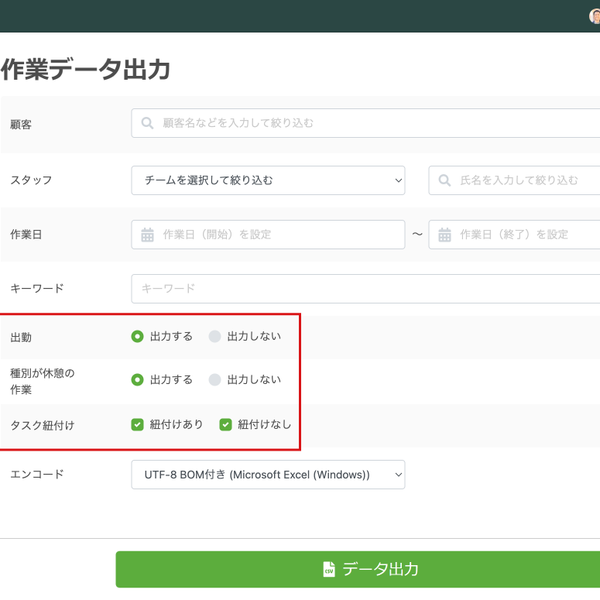This screenshot has width=600, height=600.
Task: Click the 作業データ出力 page heading
Action: pyautogui.click(x=85, y=69)
